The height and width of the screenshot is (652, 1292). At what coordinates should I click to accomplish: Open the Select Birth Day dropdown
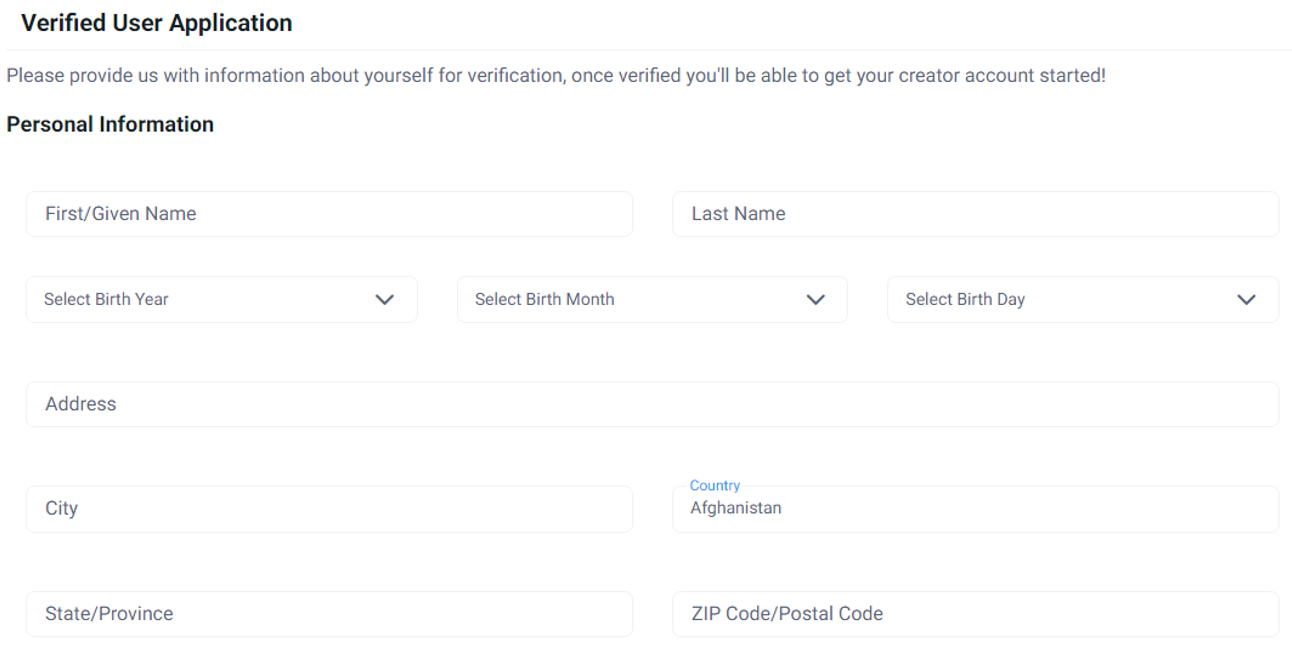tap(1083, 300)
